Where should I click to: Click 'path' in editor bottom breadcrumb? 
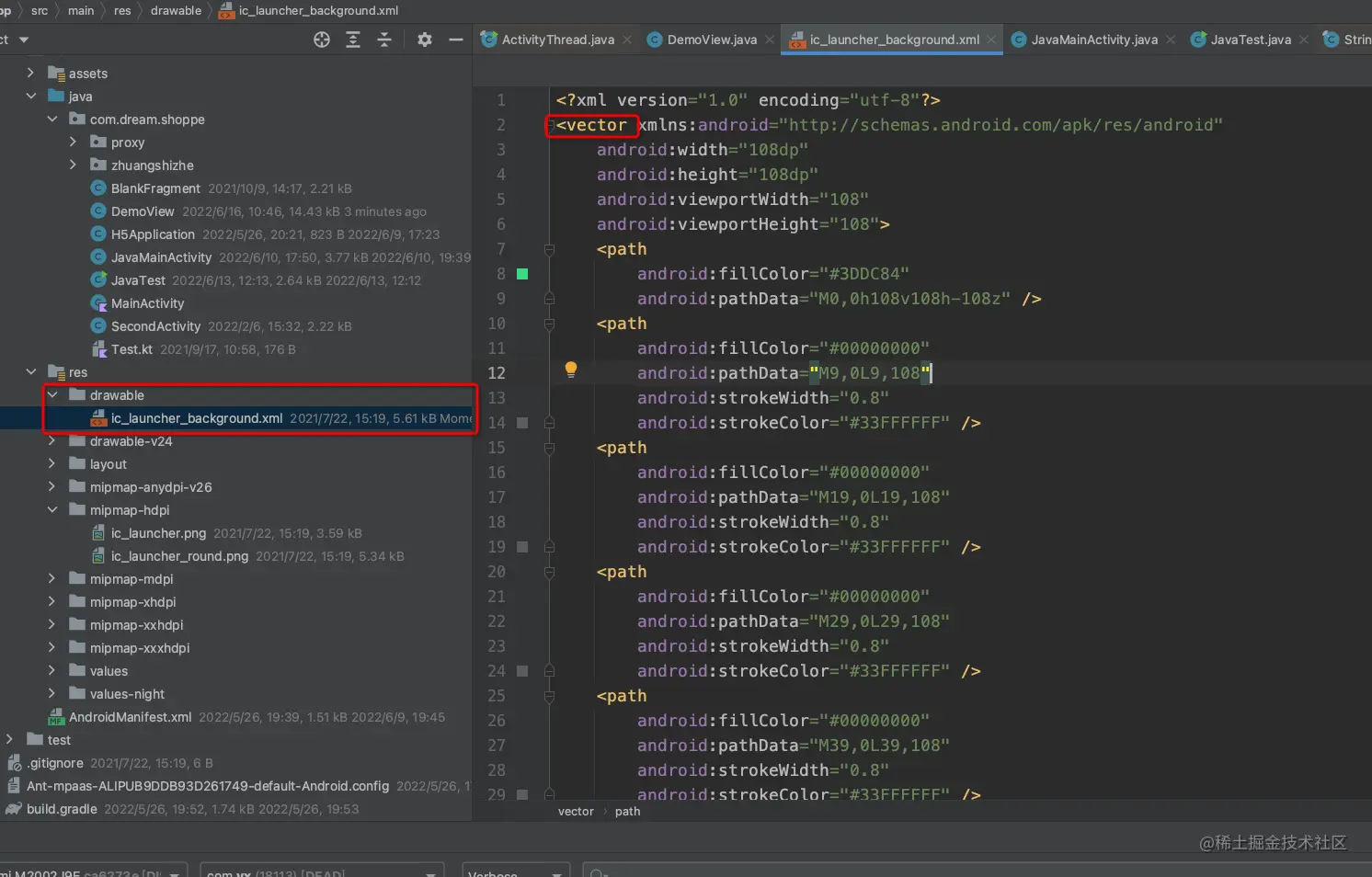coord(627,811)
